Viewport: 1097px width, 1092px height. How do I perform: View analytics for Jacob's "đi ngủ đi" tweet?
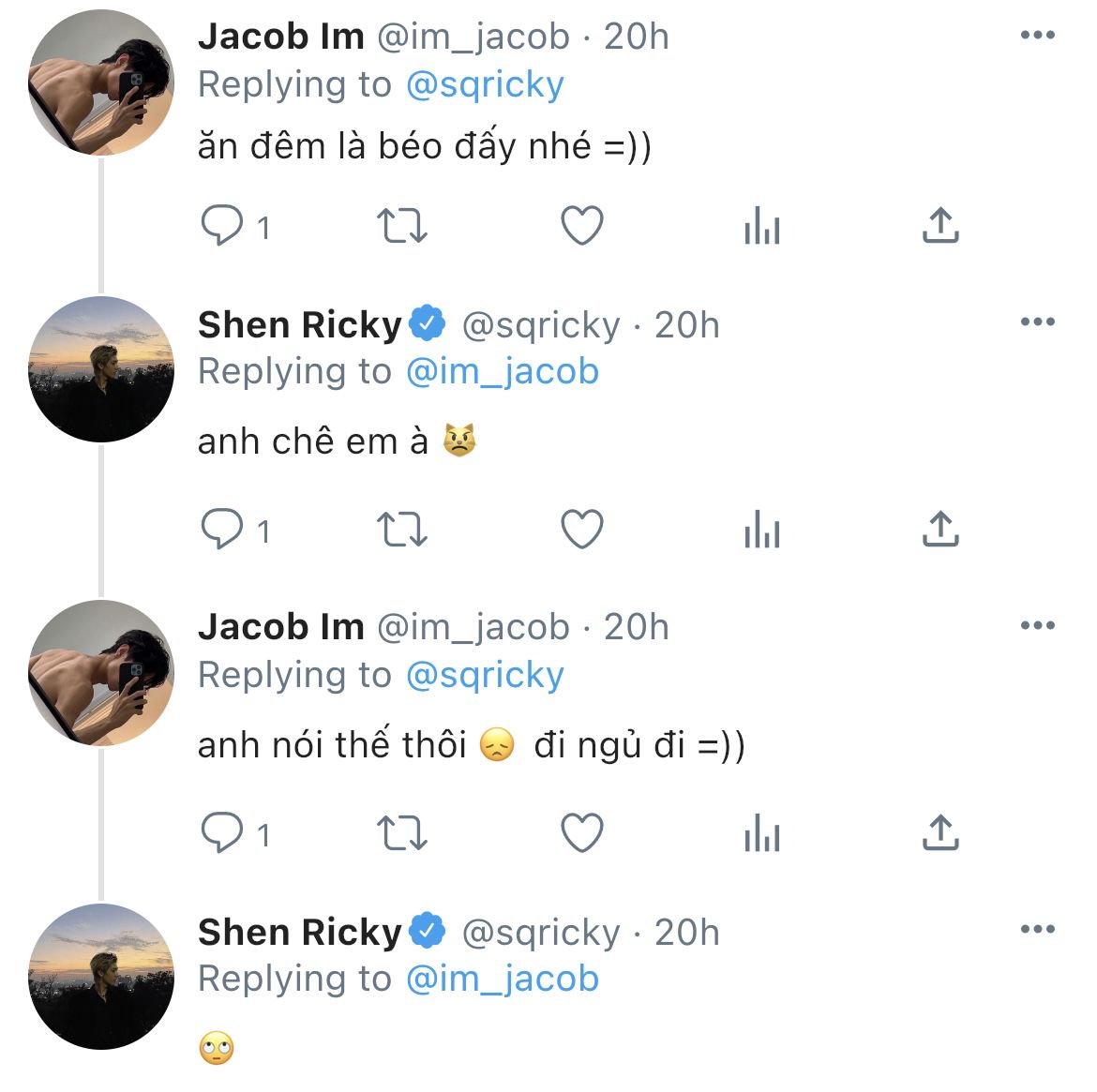[x=761, y=832]
